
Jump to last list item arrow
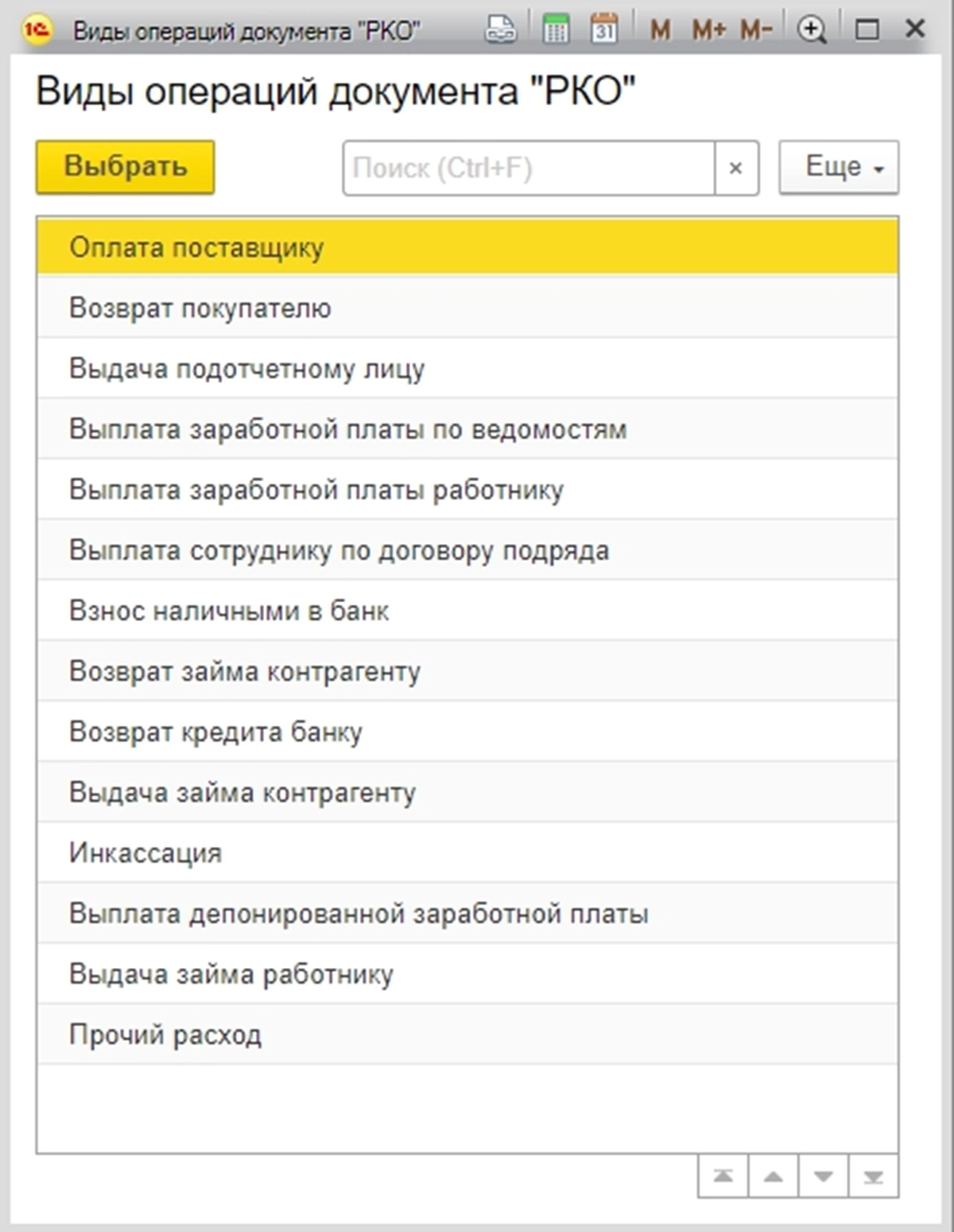click(874, 1176)
